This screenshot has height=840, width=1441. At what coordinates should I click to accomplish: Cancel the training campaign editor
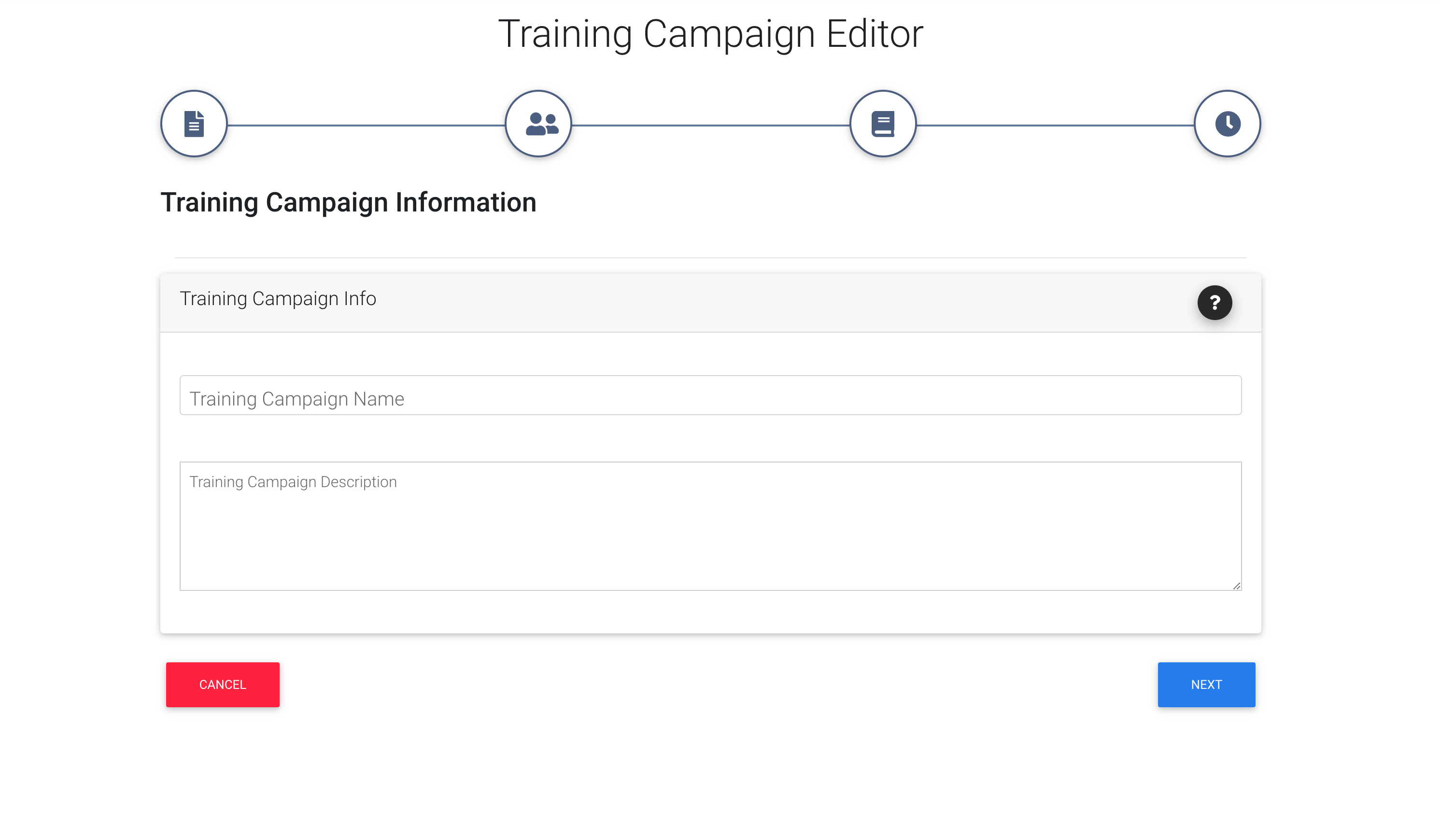(x=223, y=685)
